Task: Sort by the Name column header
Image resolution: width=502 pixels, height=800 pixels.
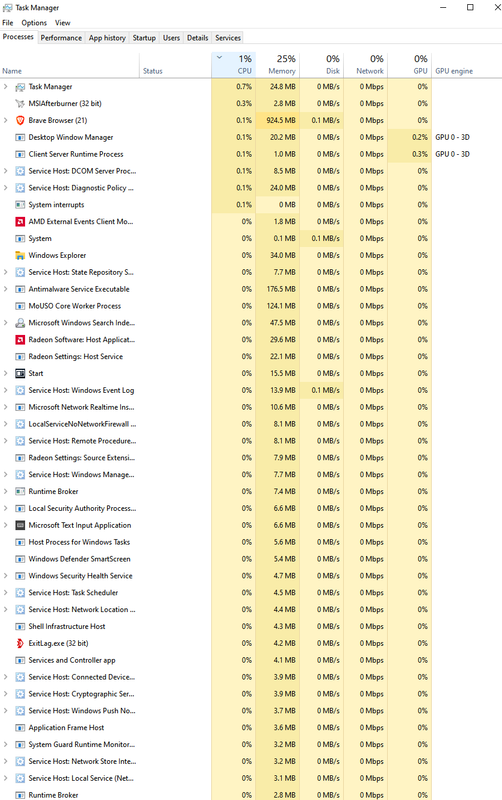Action: click(70, 65)
